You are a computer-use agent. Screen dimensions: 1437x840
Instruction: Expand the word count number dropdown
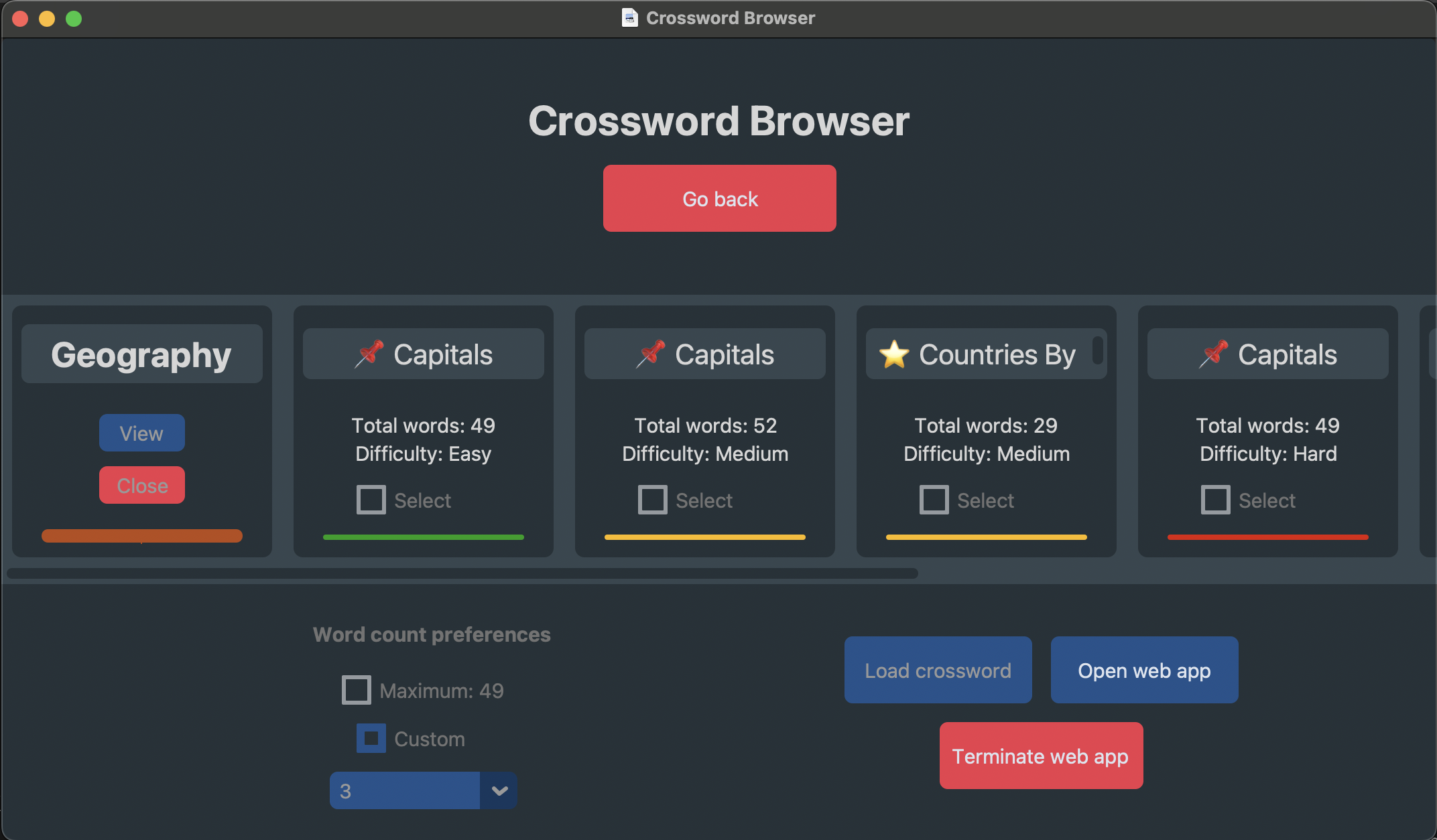499,790
